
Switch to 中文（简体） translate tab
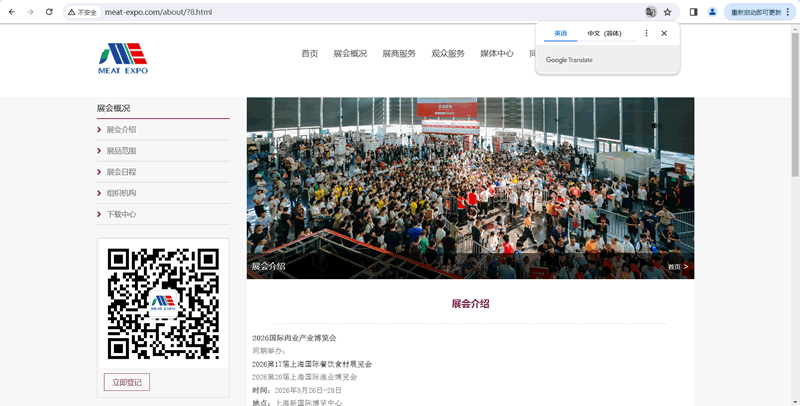(x=604, y=33)
